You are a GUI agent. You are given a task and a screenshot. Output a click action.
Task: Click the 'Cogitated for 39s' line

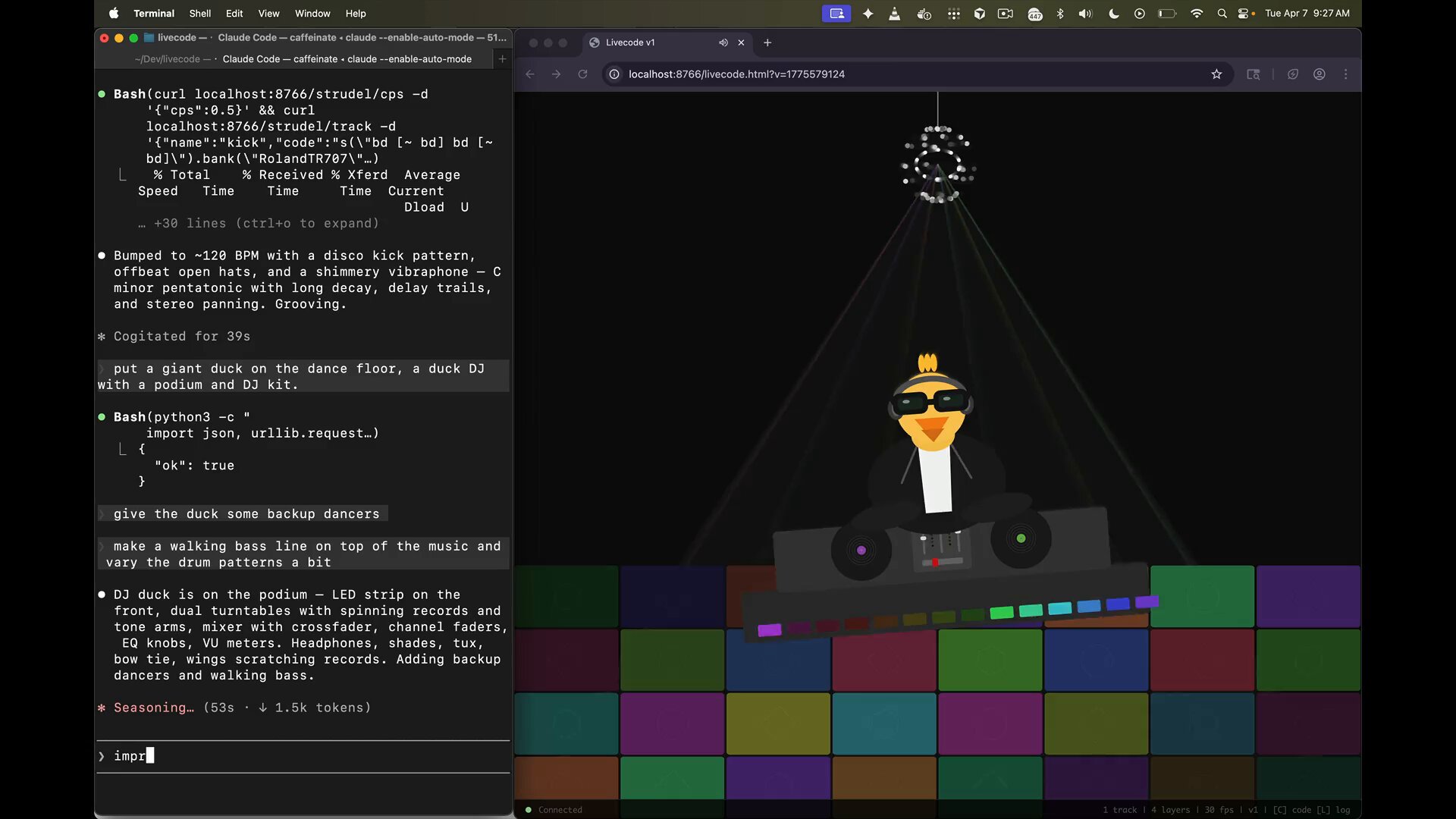pos(174,336)
